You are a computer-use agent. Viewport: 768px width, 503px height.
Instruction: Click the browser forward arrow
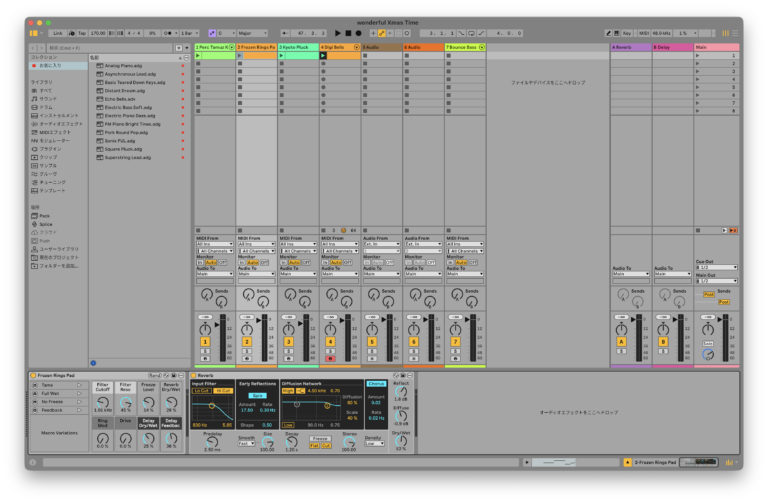click(x=41, y=48)
